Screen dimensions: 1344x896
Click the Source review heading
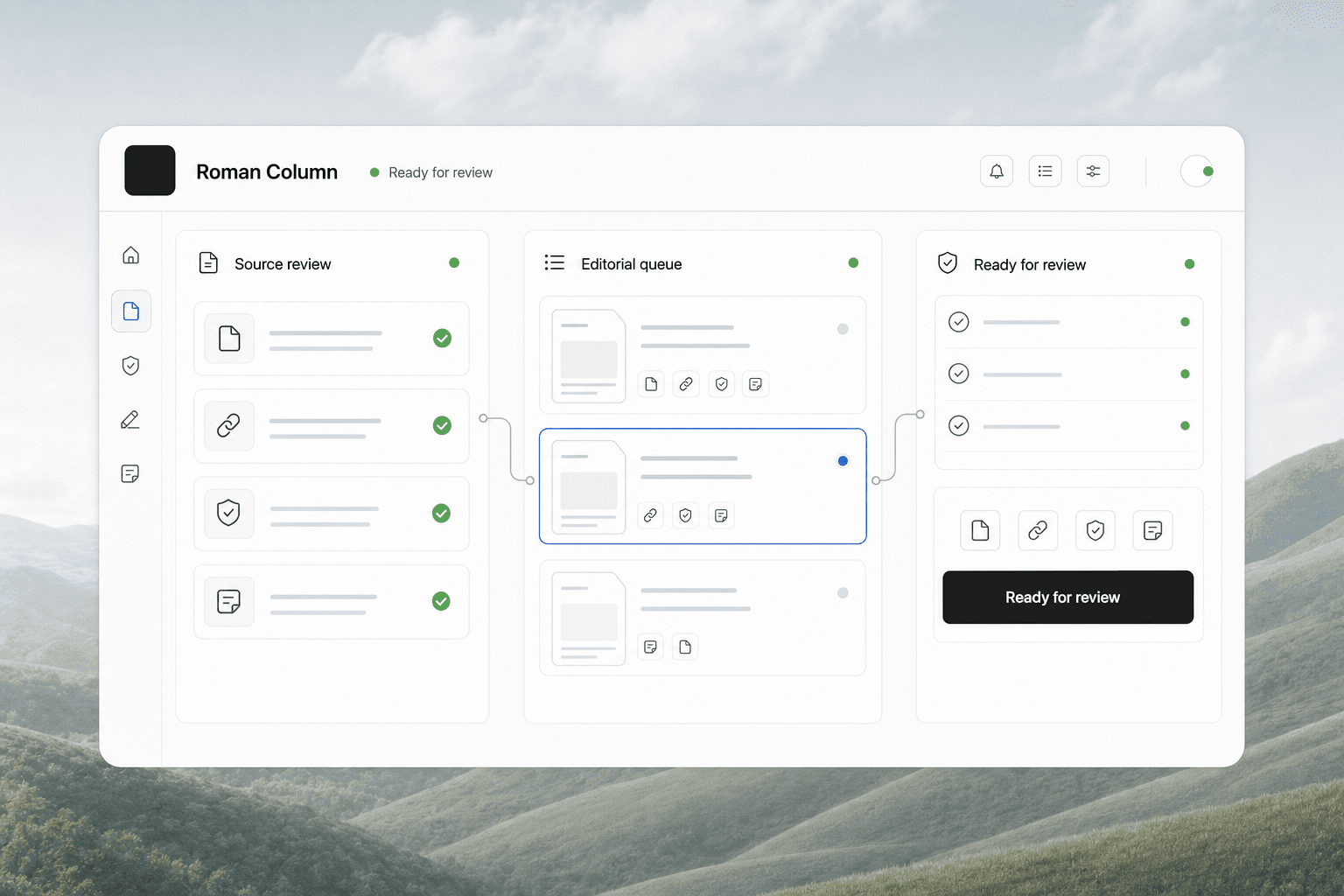(283, 264)
